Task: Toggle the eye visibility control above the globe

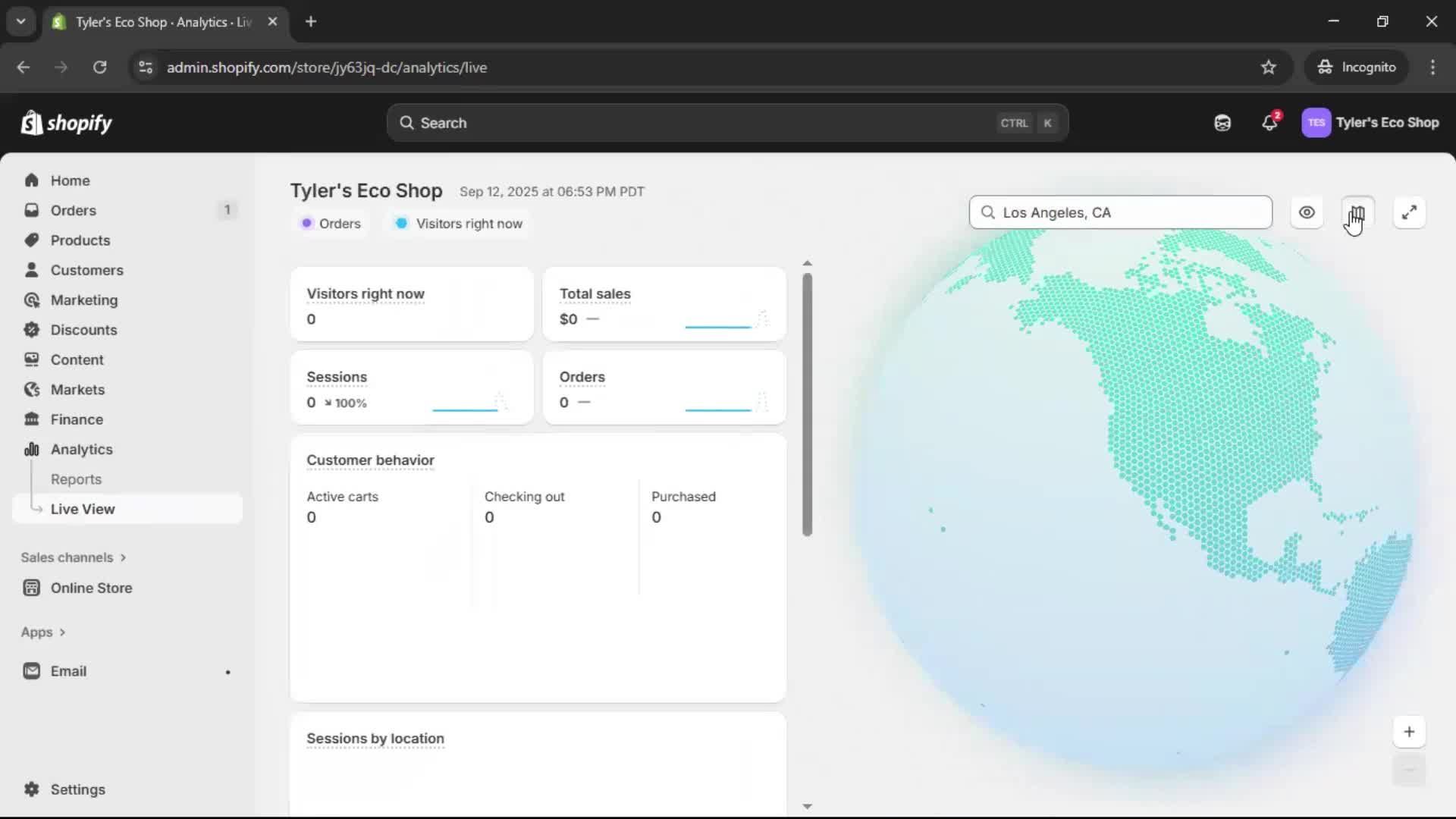Action: (1307, 212)
